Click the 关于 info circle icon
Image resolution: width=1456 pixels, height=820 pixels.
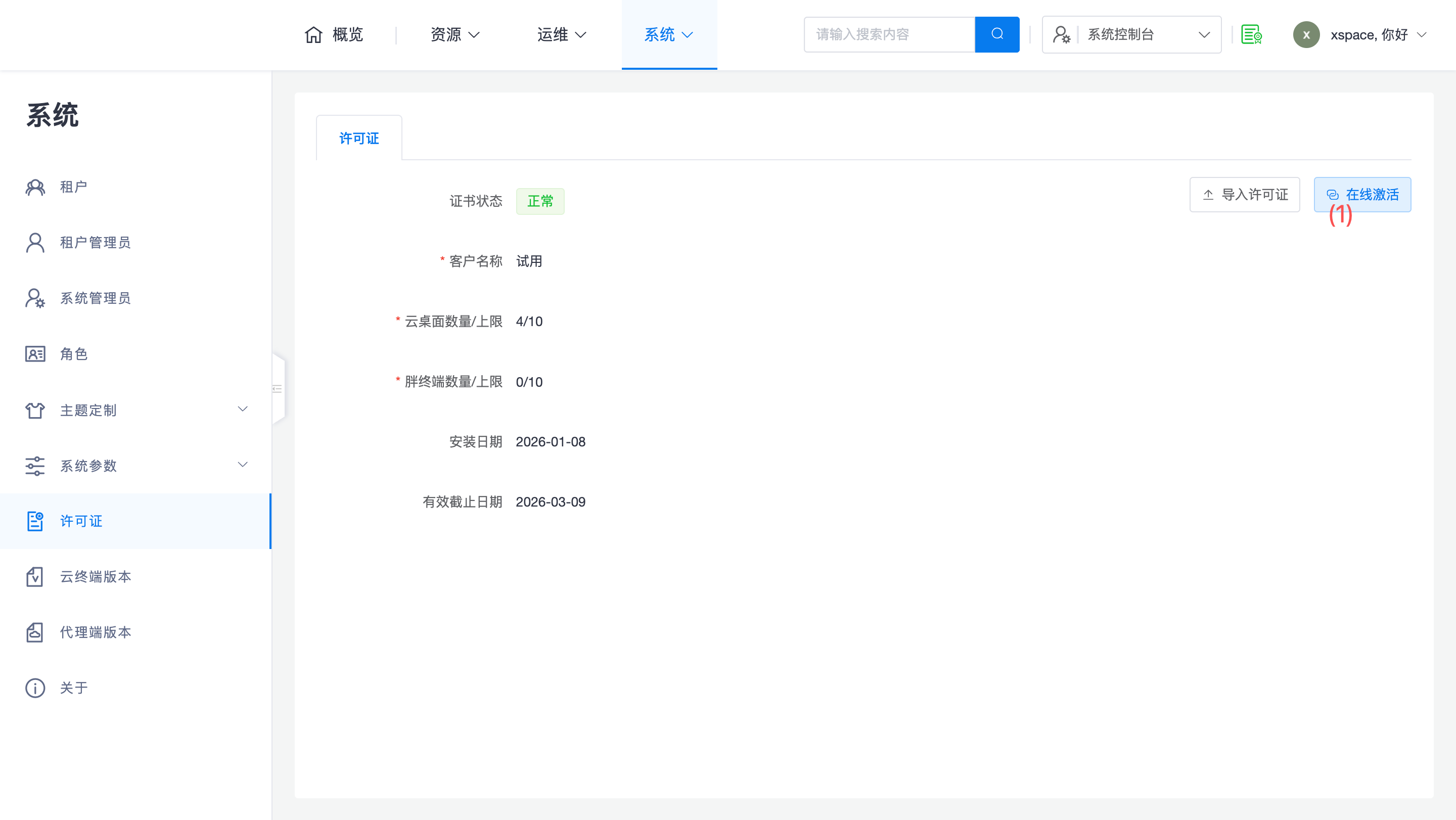point(35,689)
